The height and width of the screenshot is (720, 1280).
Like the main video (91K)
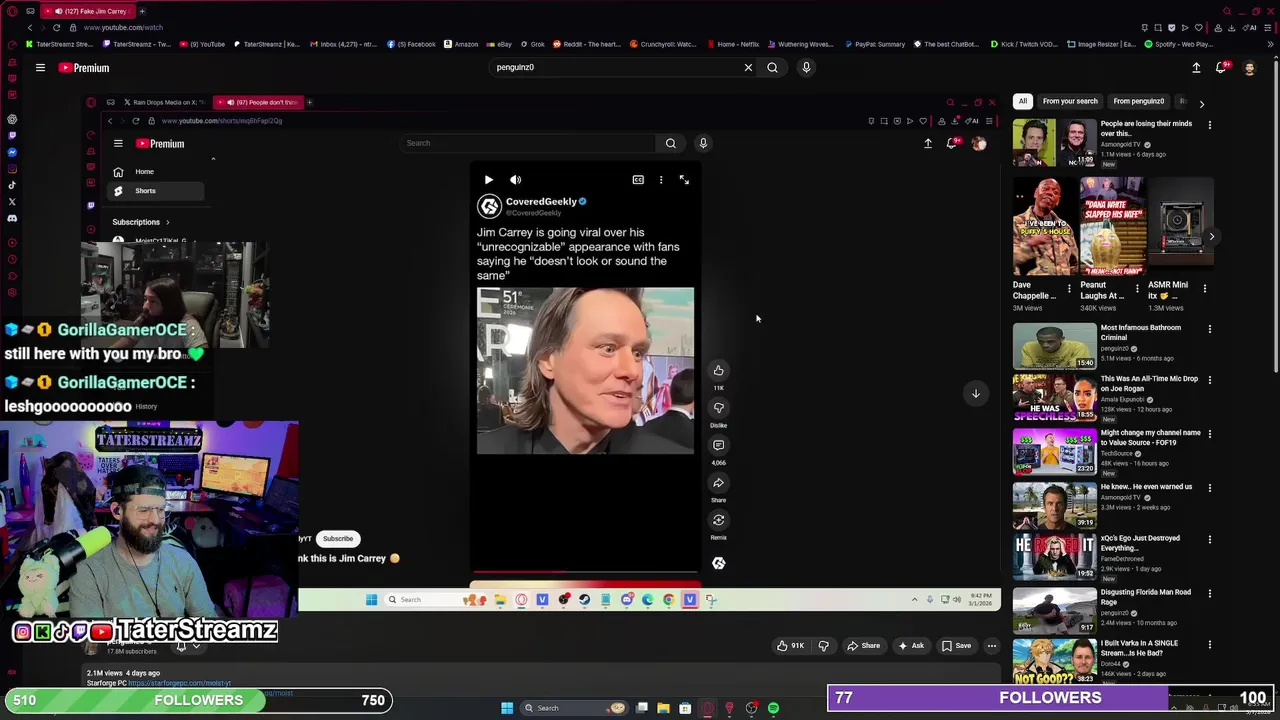[790, 646]
